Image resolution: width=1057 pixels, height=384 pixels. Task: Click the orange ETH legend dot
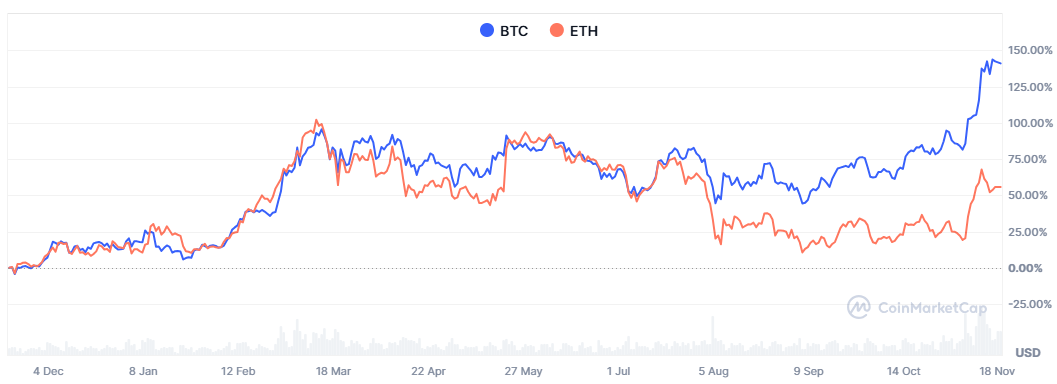(x=557, y=30)
